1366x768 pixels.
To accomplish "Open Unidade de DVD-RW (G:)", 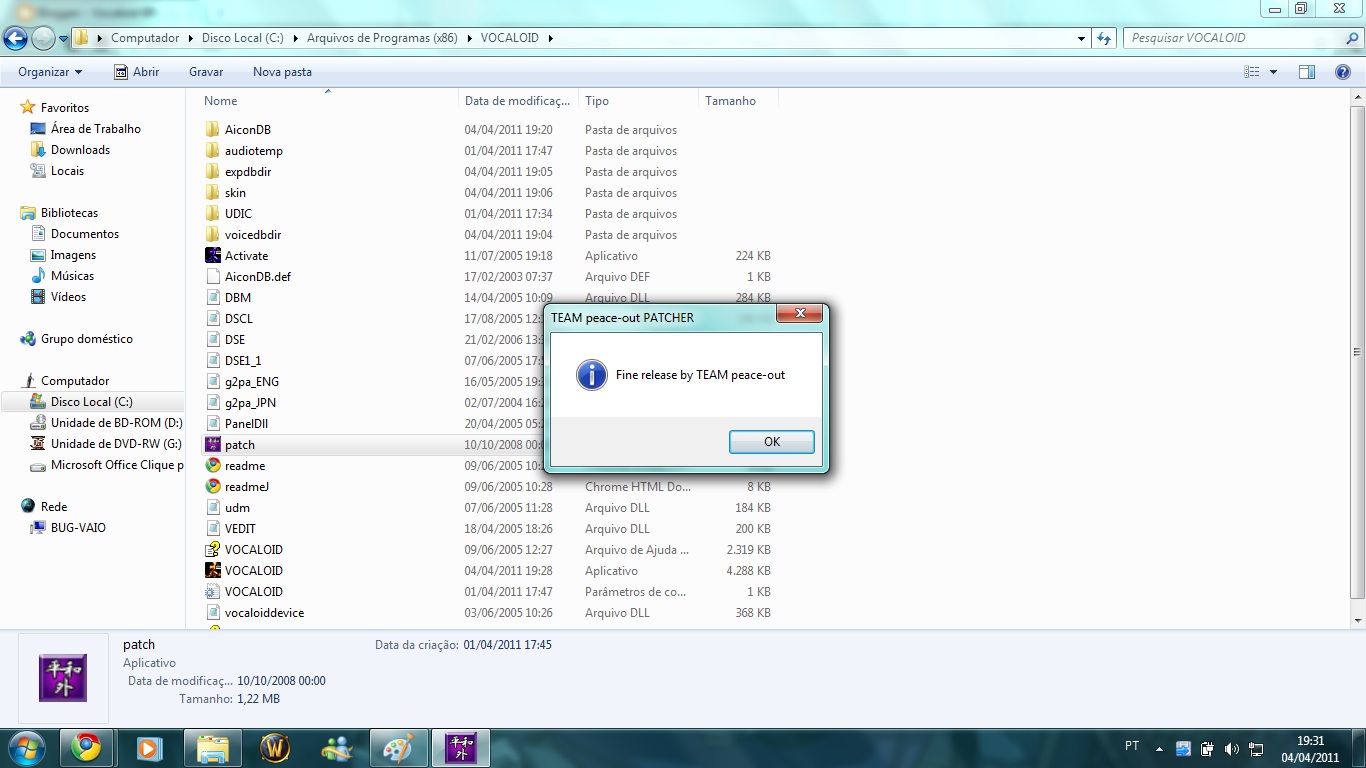I will pyautogui.click(x=116, y=444).
